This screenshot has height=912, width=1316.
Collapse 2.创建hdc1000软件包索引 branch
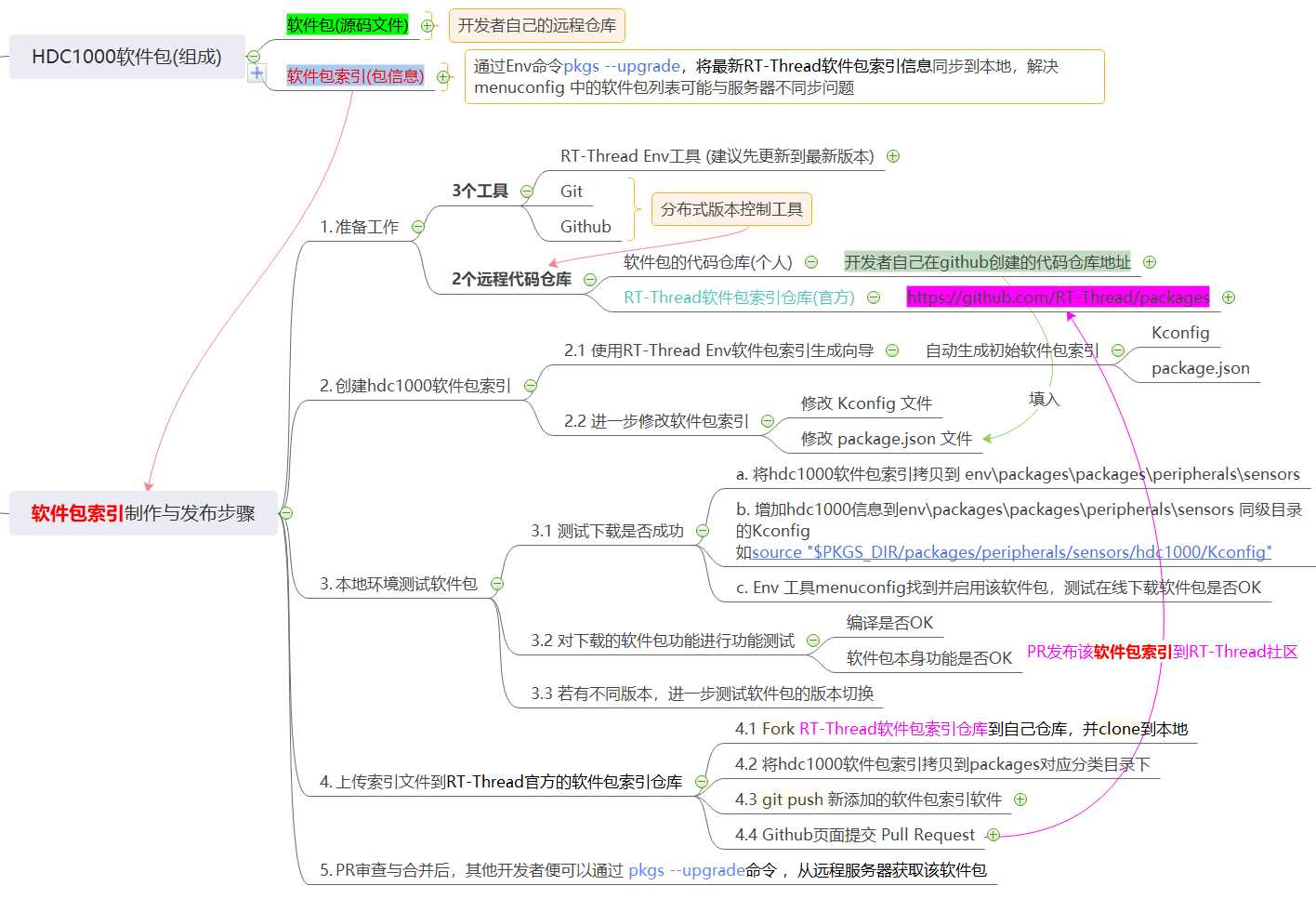(531, 386)
